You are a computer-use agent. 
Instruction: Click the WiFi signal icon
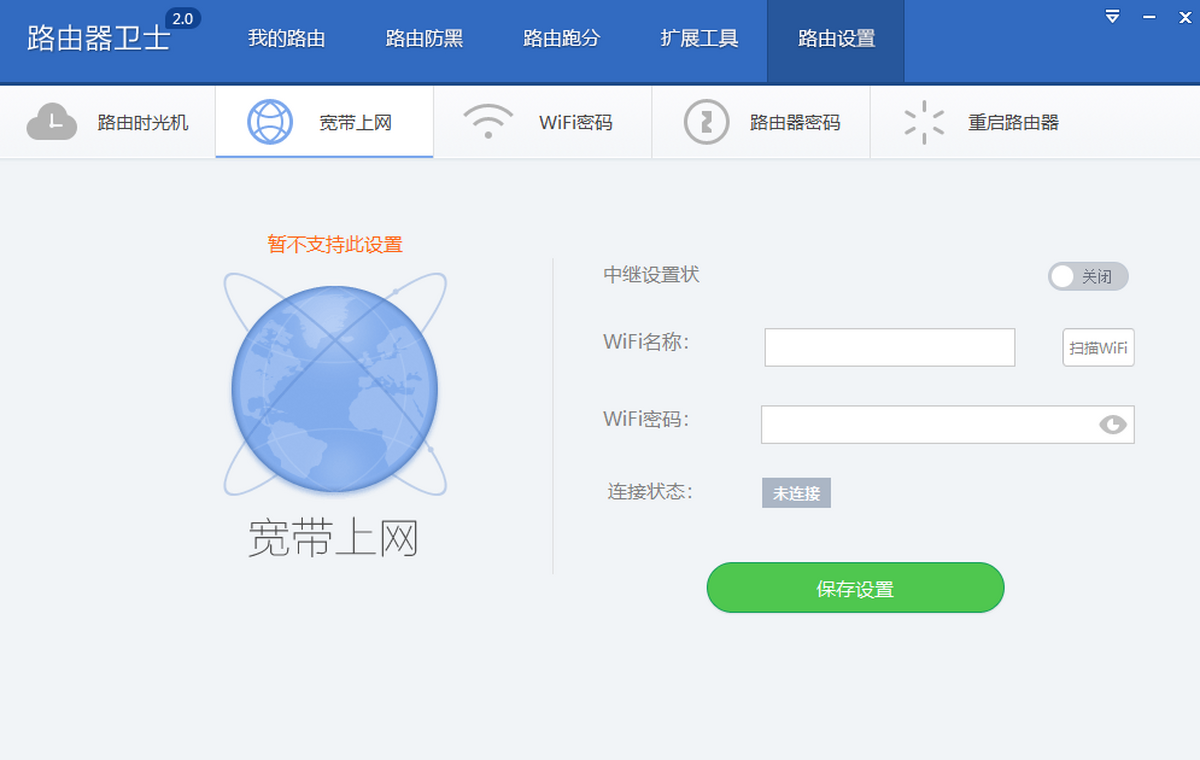(488, 122)
